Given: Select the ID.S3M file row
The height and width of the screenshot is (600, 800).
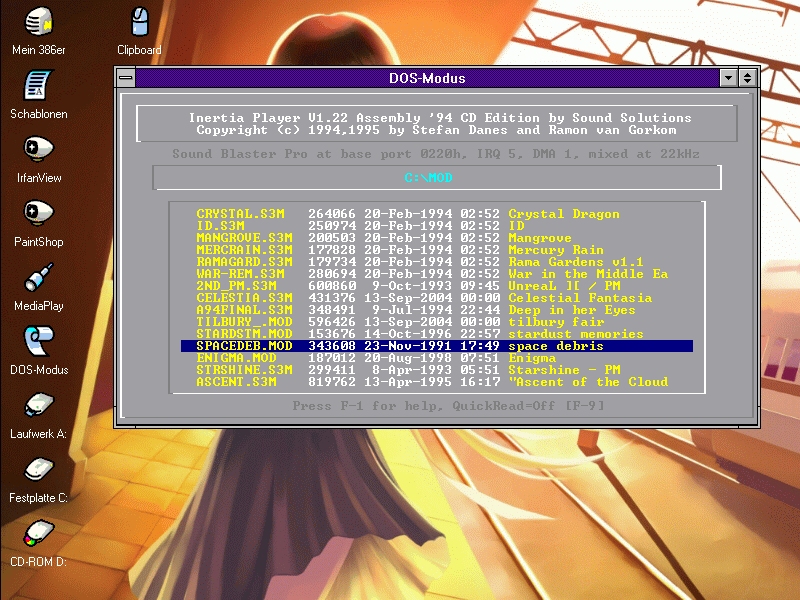Looking at the screenshot, I should click(x=437, y=226).
